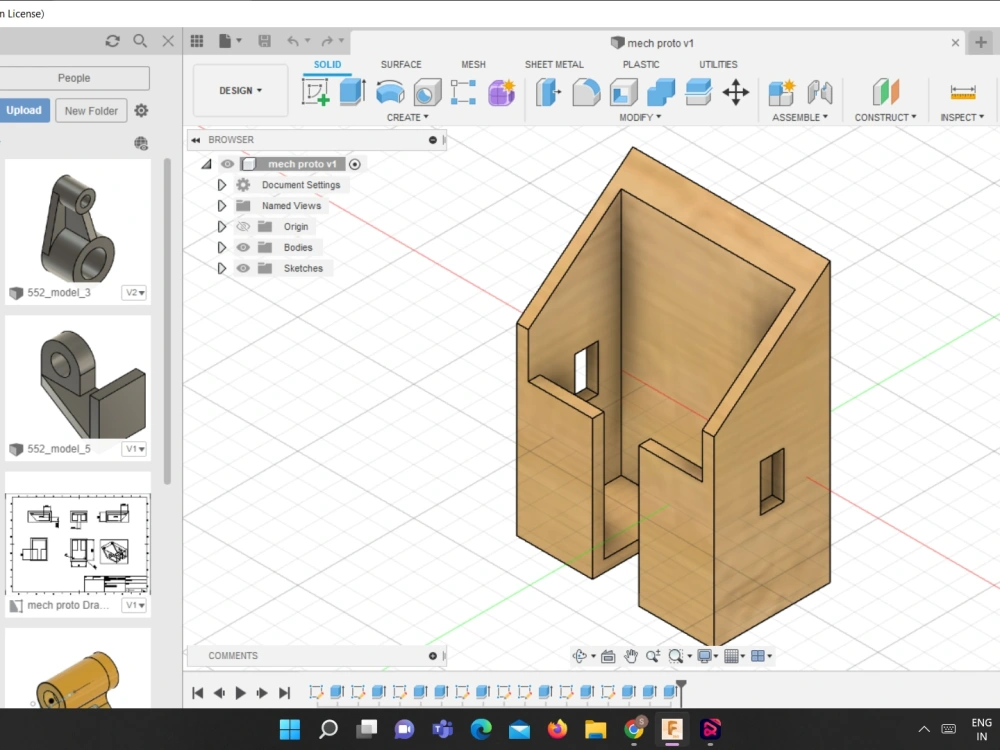Select the Offset Face tool

click(x=698, y=92)
